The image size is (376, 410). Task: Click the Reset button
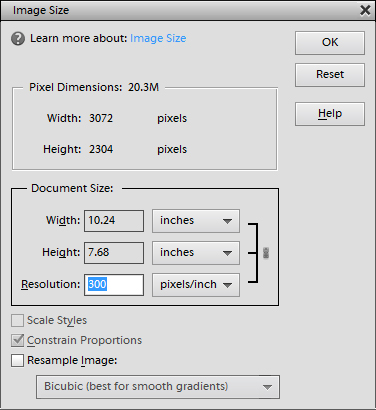(x=330, y=75)
